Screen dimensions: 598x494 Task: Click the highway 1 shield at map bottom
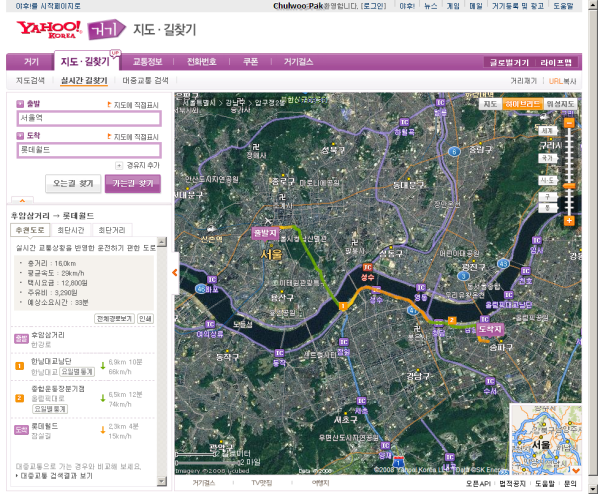pyautogui.click(x=399, y=462)
